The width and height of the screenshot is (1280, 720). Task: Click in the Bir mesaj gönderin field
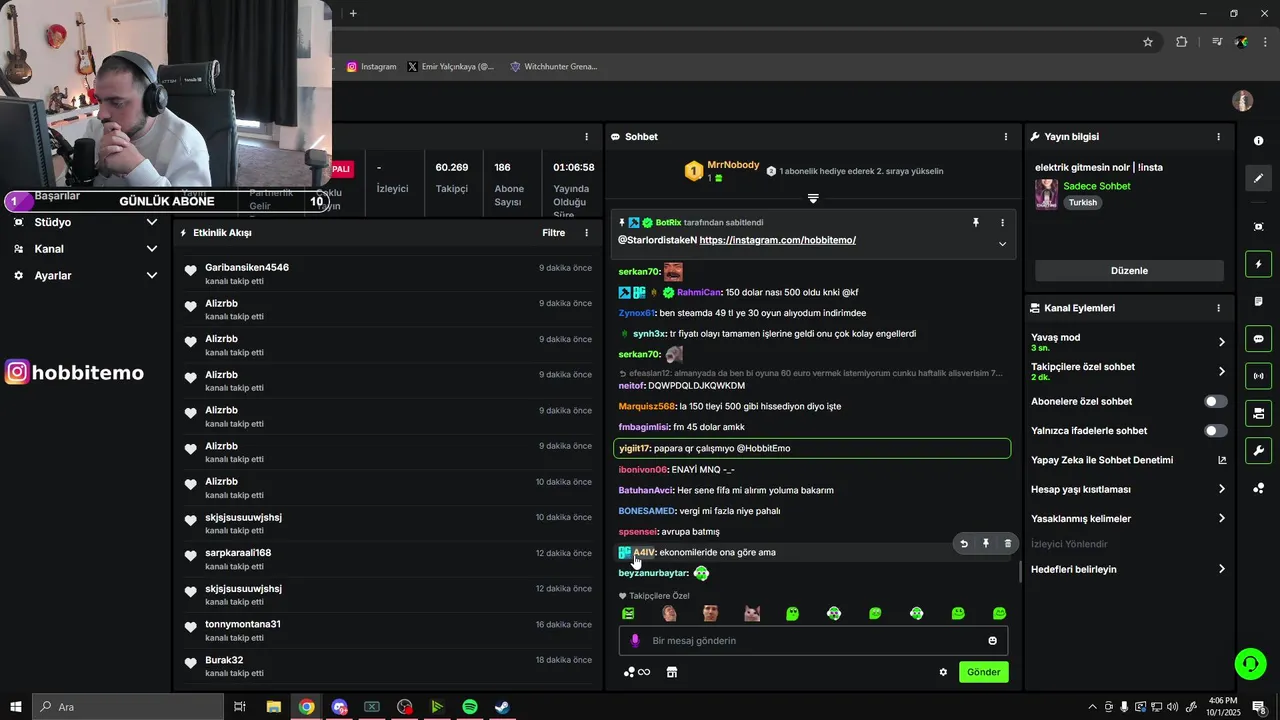coord(813,641)
